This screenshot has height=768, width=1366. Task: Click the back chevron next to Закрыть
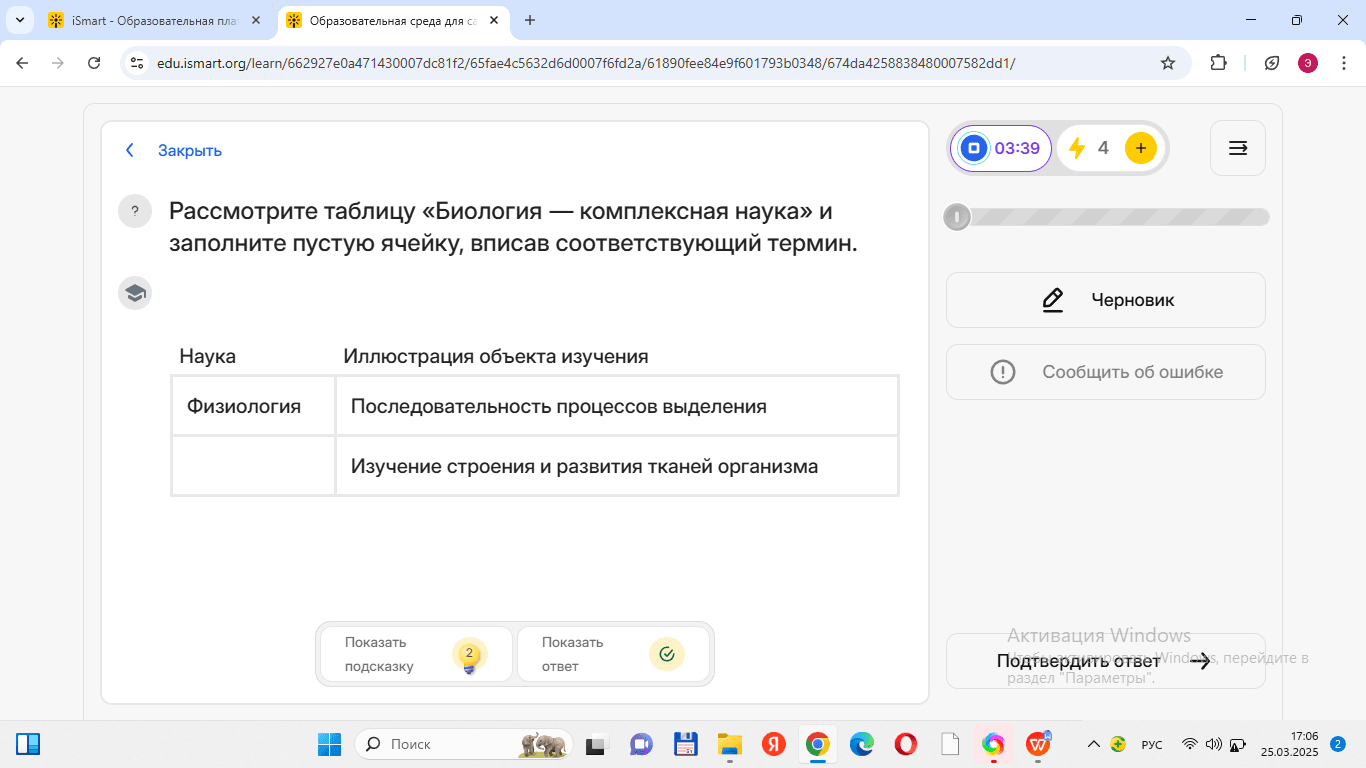pyautogui.click(x=129, y=151)
